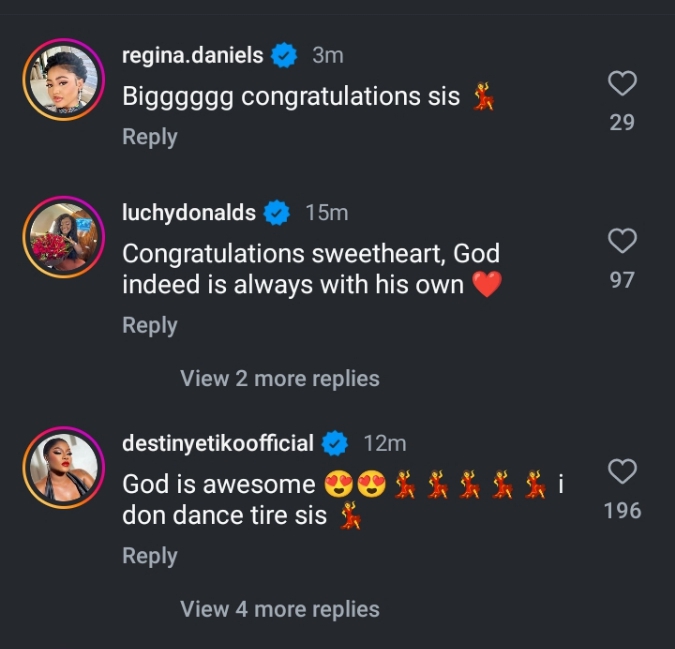Expand View 2 more replies
The width and height of the screenshot is (675, 649).
[279, 379]
